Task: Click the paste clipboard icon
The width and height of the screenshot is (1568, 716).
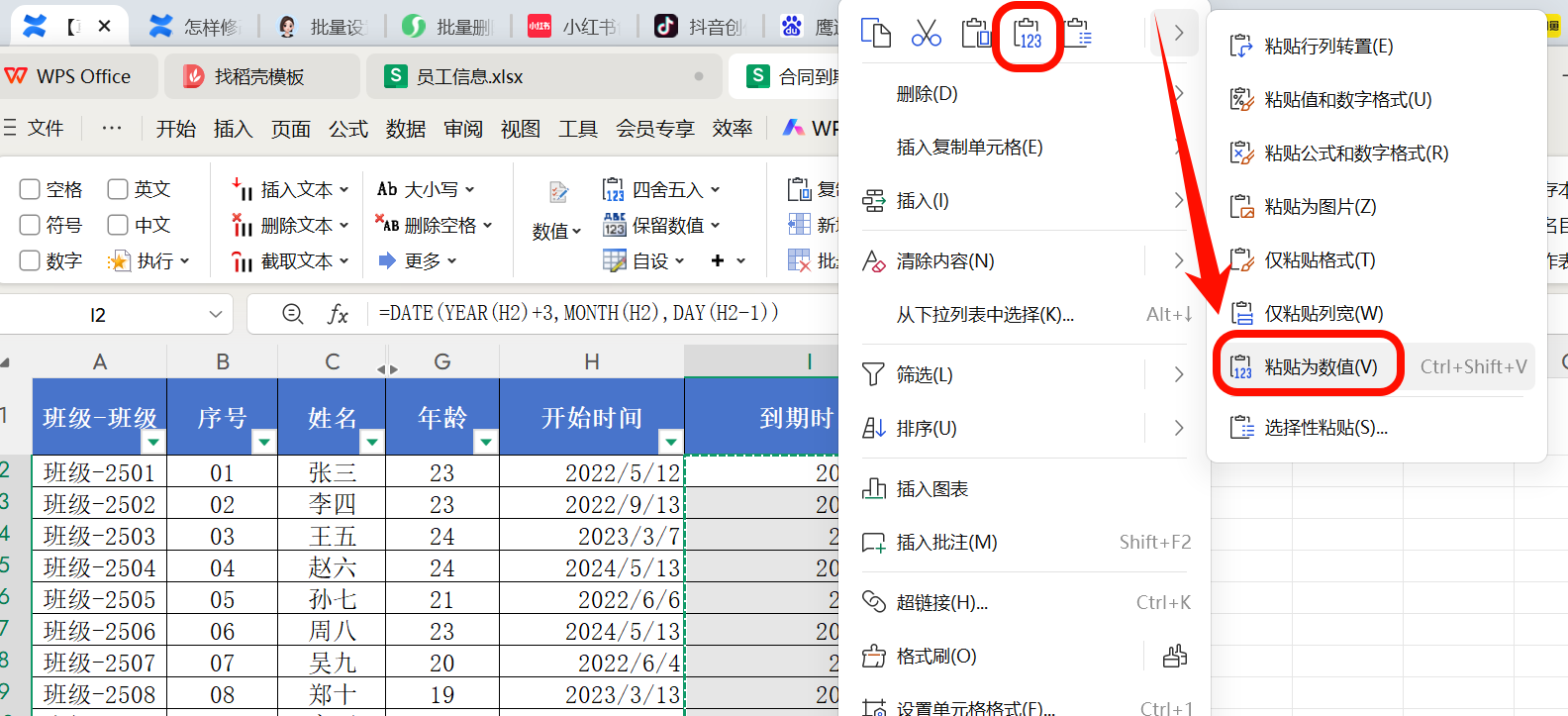Action: (977, 34)
